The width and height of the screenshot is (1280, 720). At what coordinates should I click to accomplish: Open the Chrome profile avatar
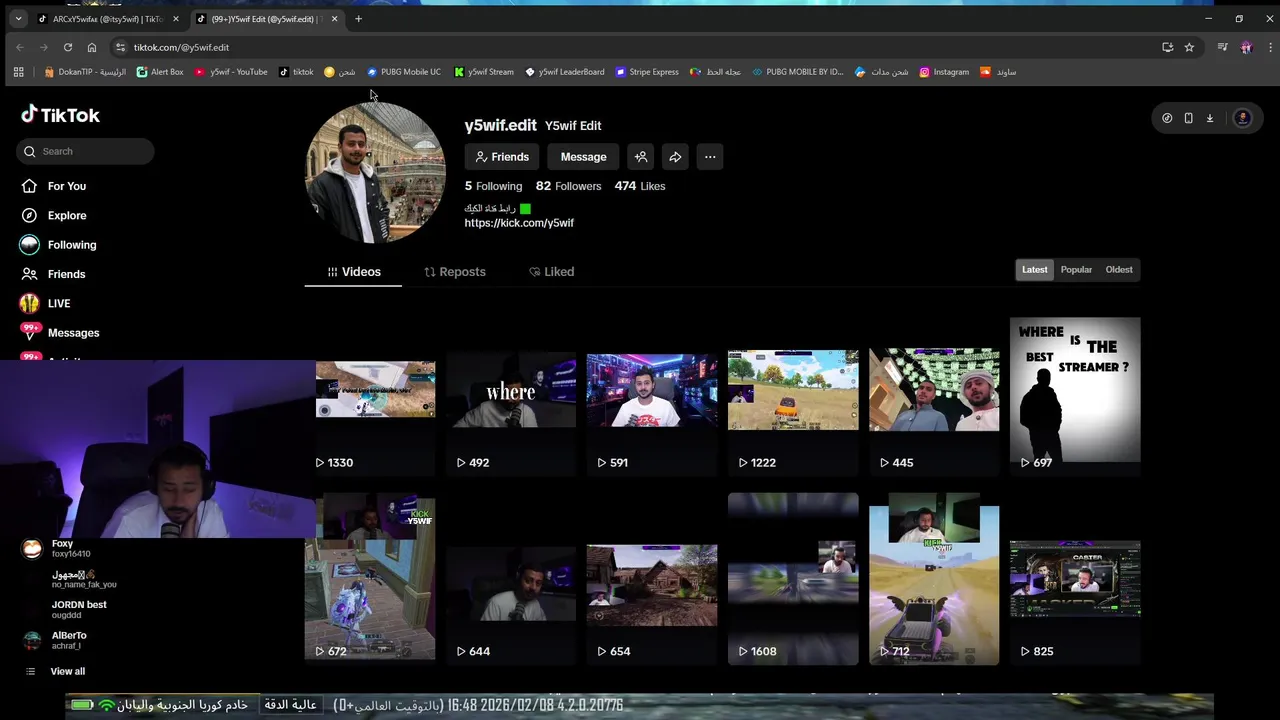pyautogui.click(x=1246, y=47)
